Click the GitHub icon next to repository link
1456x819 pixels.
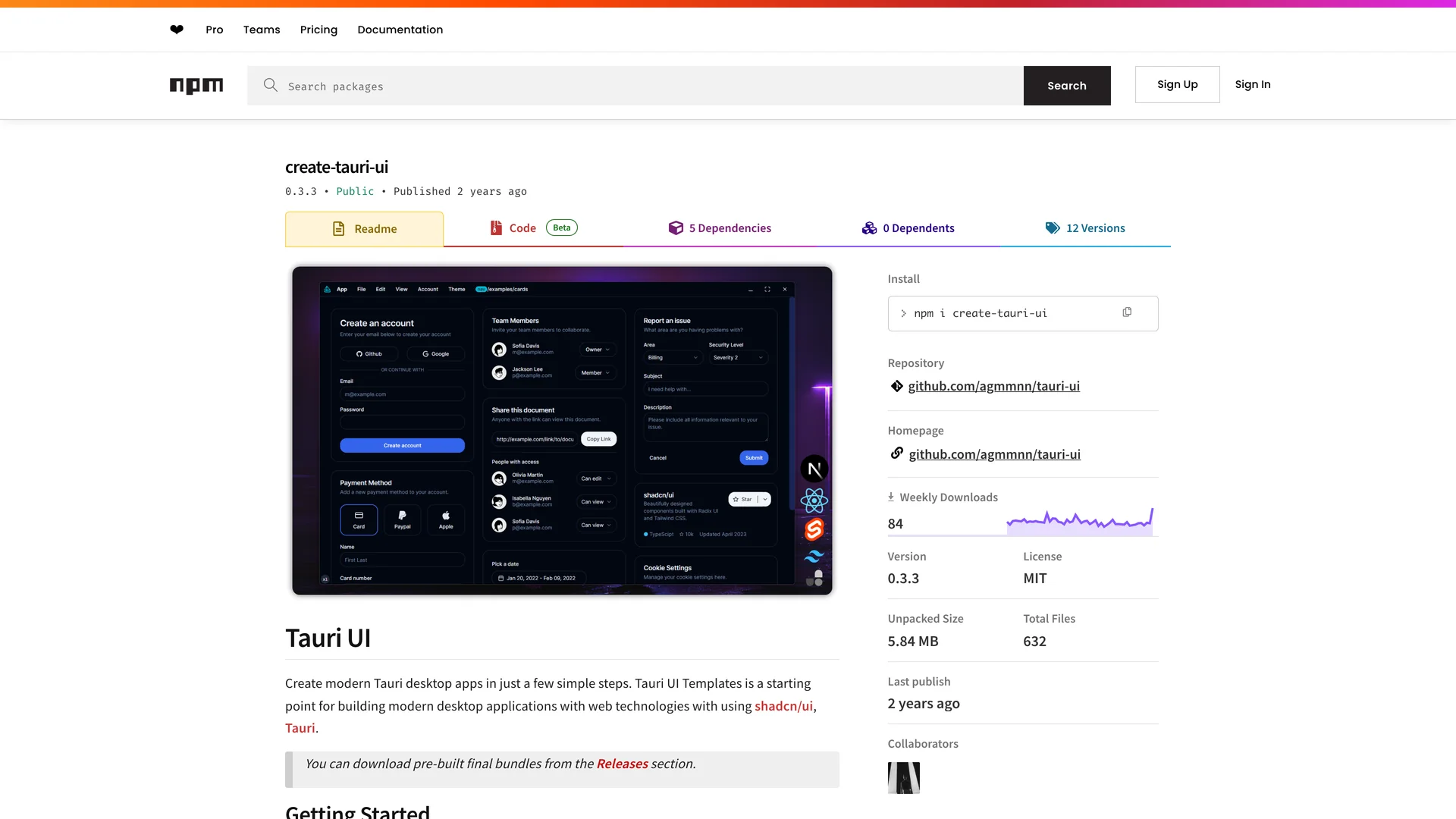(896, 386)
